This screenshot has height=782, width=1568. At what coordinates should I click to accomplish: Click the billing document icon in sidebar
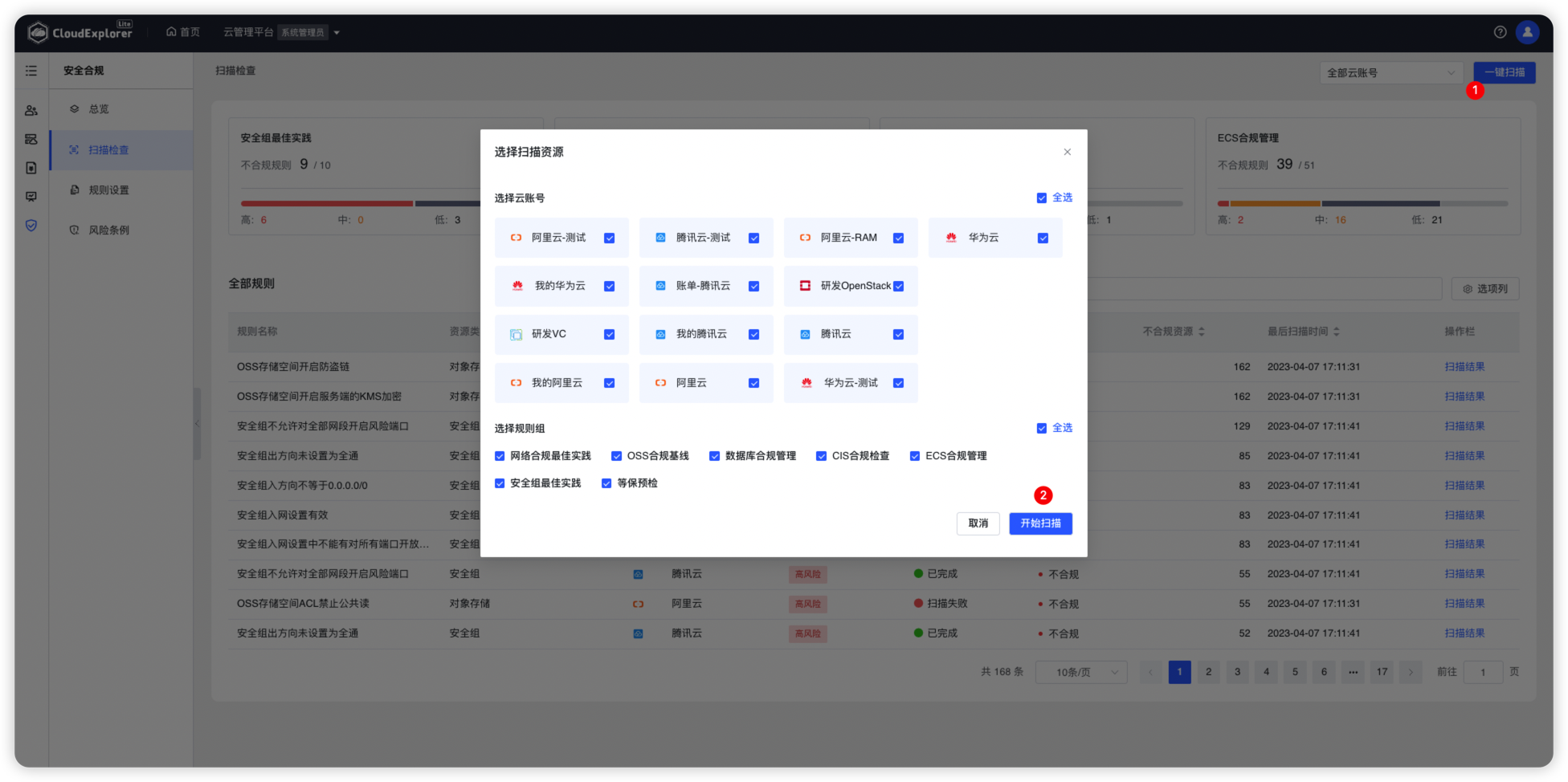pyautogui.click(x=31, y=167)
